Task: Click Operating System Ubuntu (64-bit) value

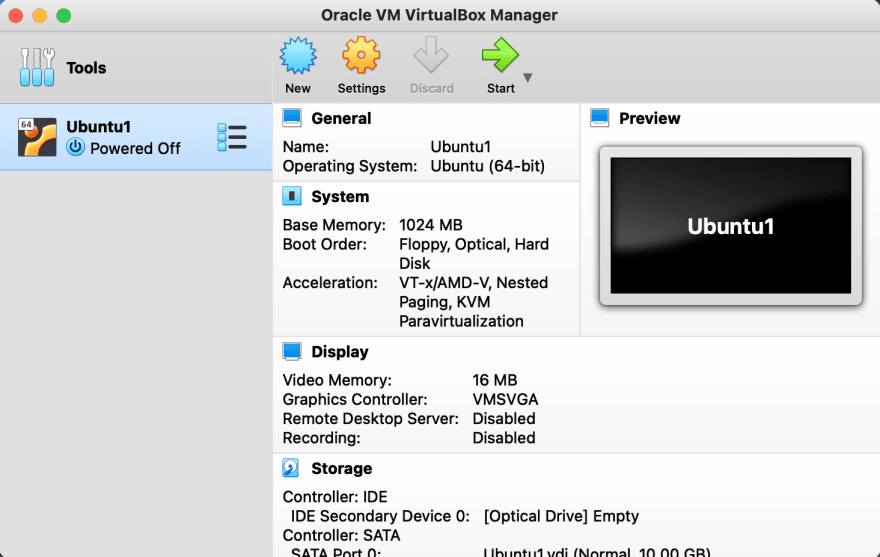Action: coord(487,166)
